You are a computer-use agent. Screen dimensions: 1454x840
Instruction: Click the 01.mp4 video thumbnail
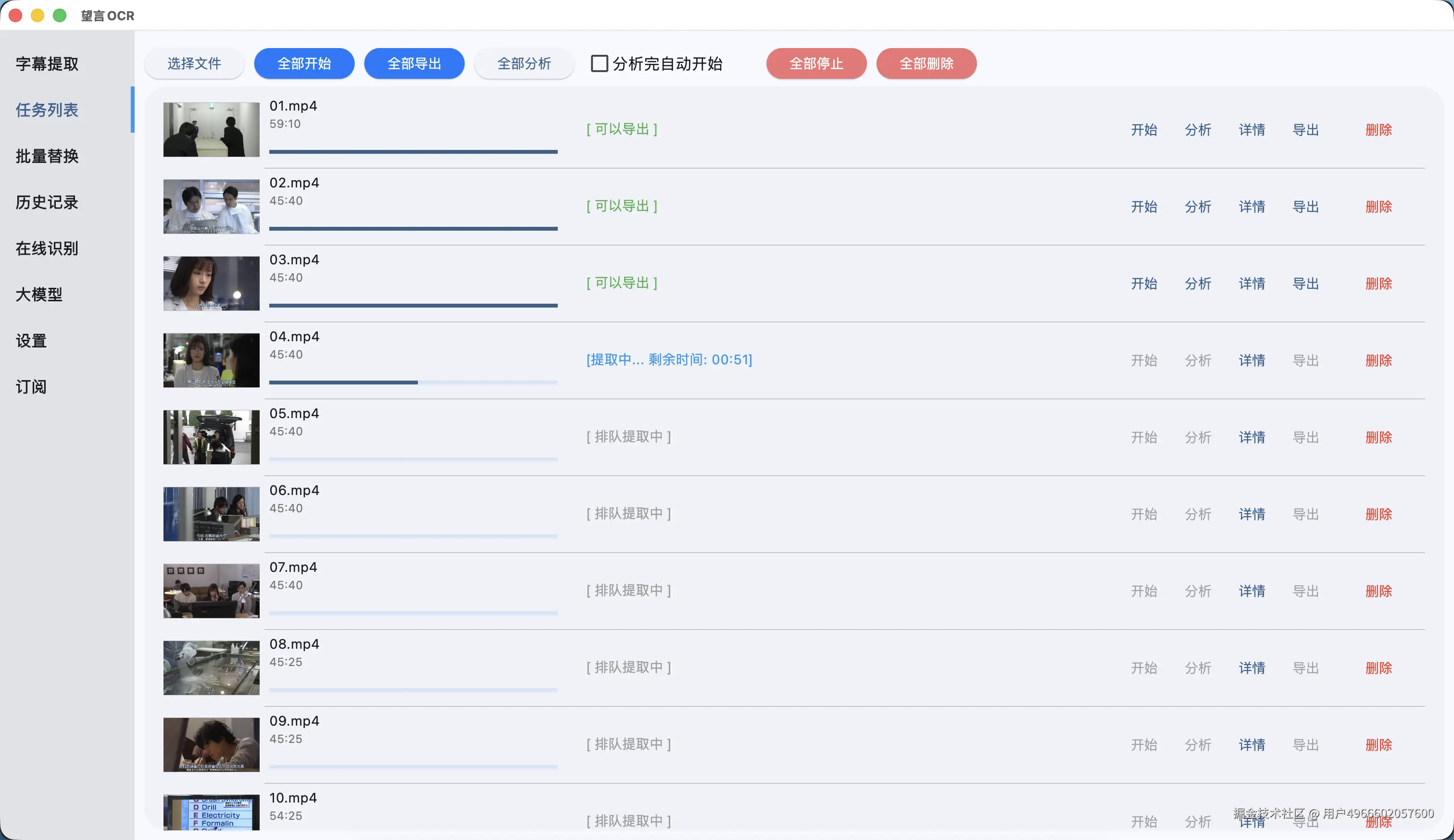pos(211,130)
